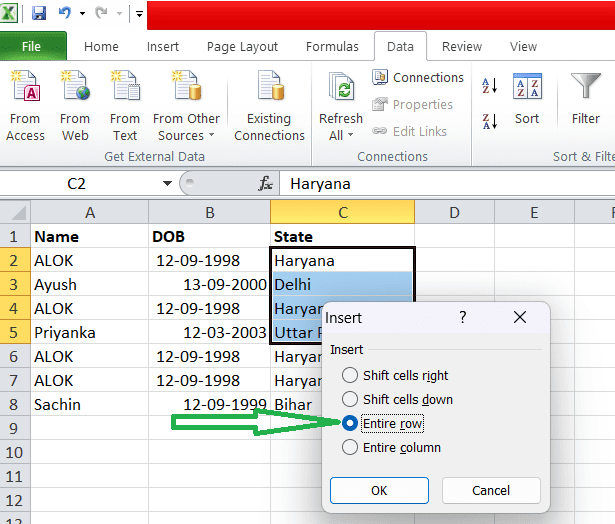The image size is (615, 524).
Task: Select column D header
Action: 454,212
